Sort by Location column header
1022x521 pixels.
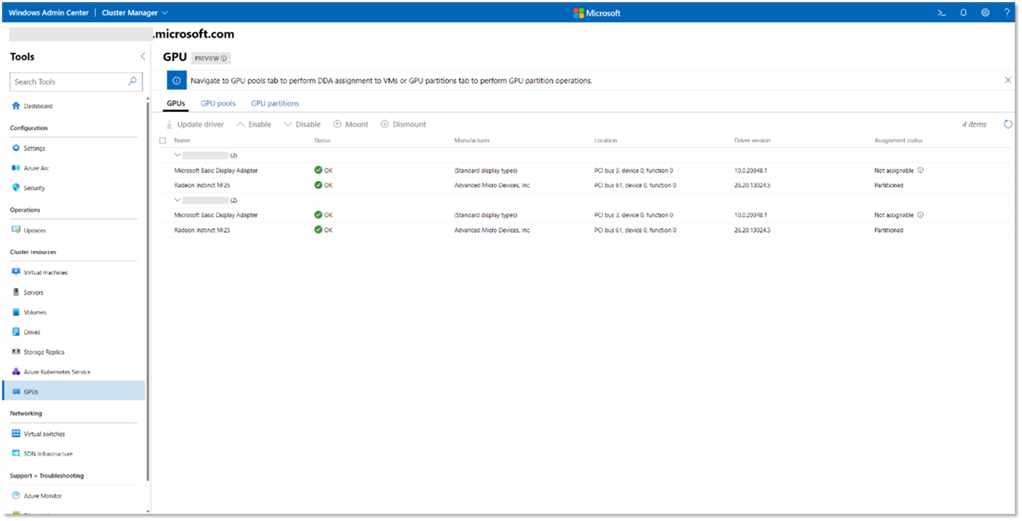coord(606,140)
